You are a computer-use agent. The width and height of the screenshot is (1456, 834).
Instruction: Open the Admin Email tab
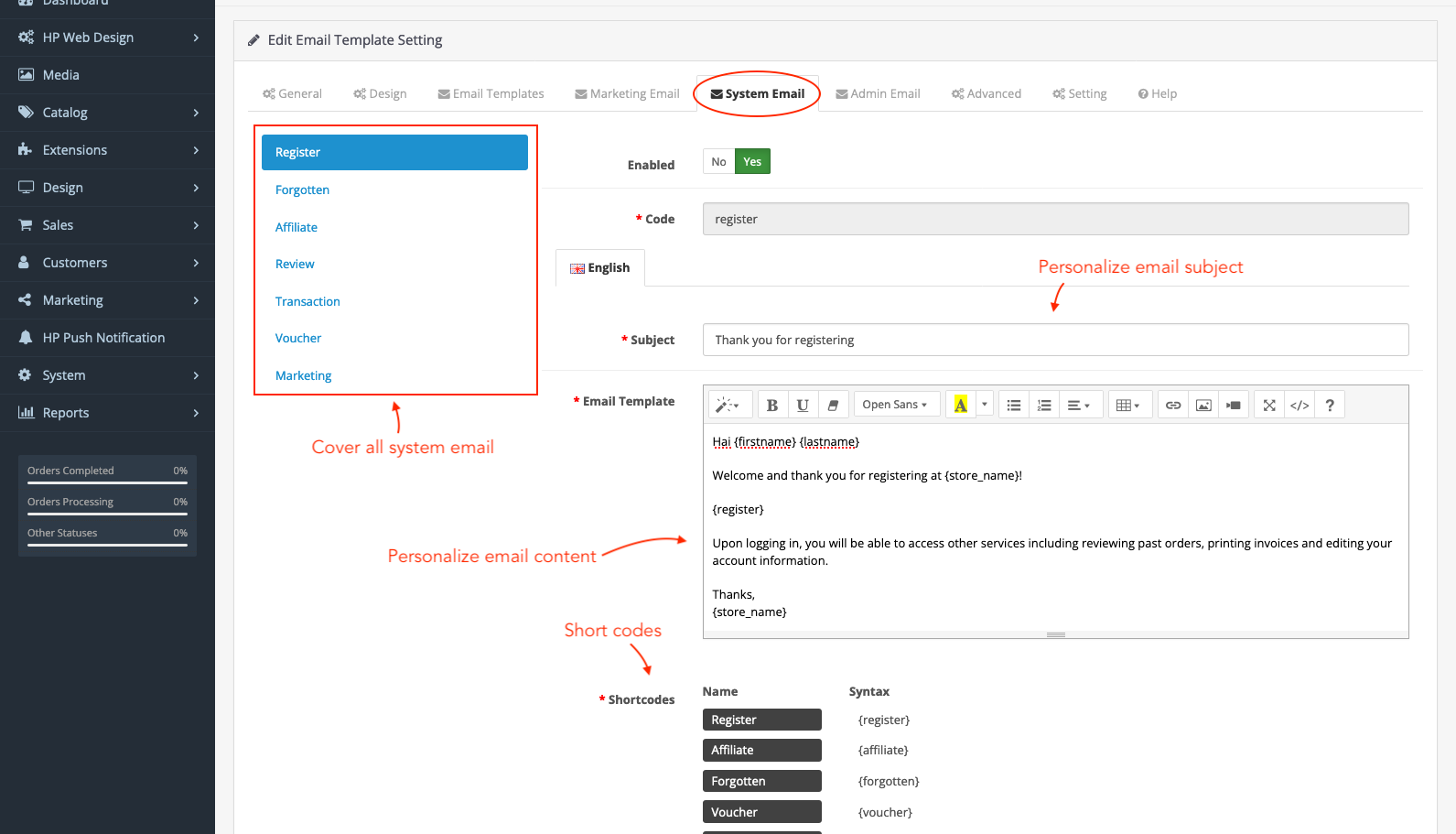[878, 93]
